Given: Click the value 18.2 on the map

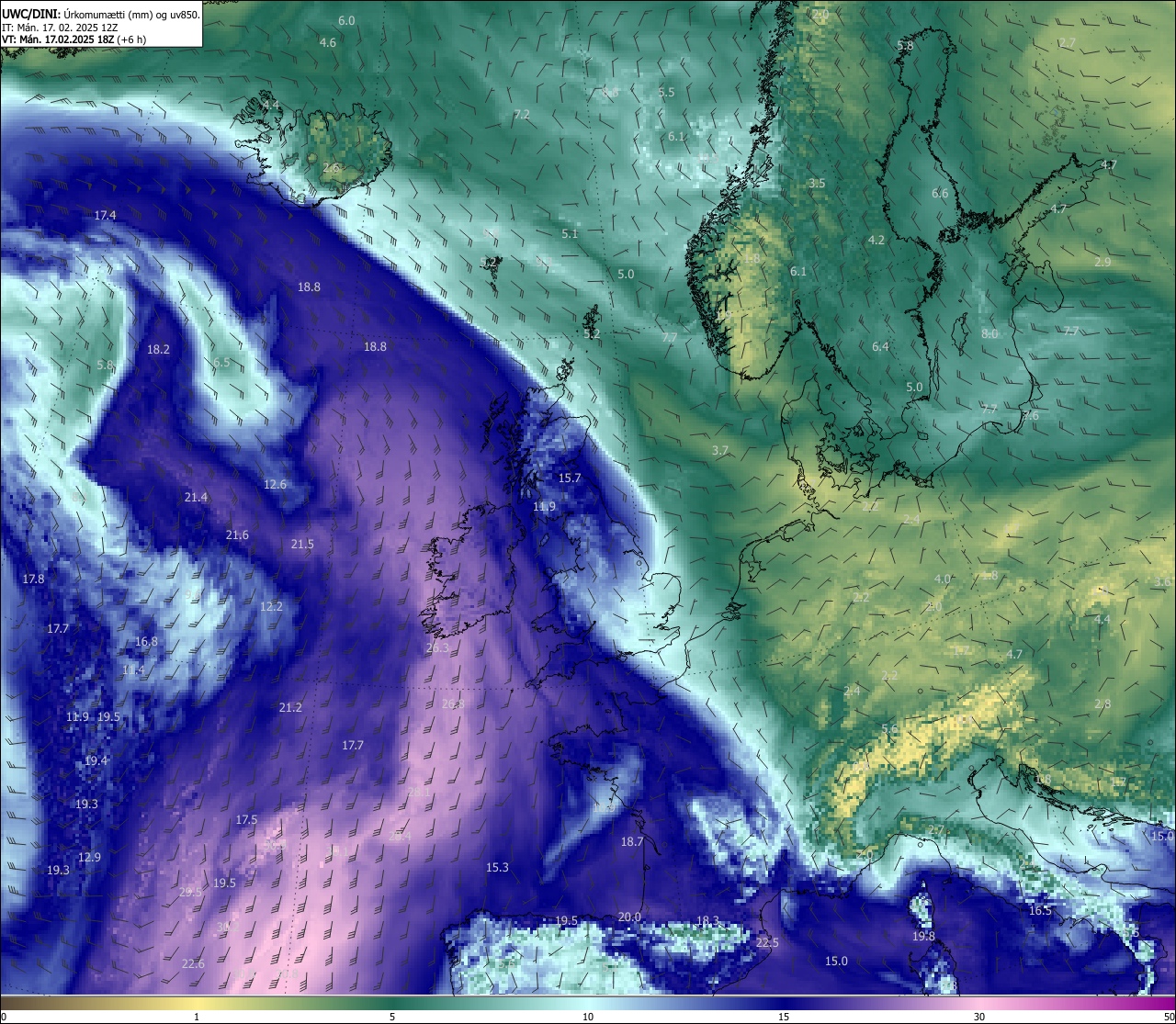Looking at the screenshot, I should point(158,350).
